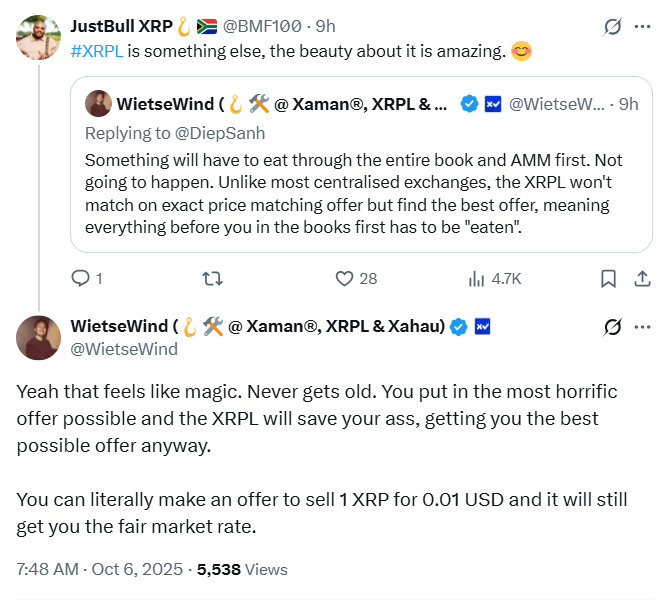Screen dimensions: 670x600
Task: Open the 7:48 AM Oct 6, 2025 timestamp
Action: click(x=100, y=569)
